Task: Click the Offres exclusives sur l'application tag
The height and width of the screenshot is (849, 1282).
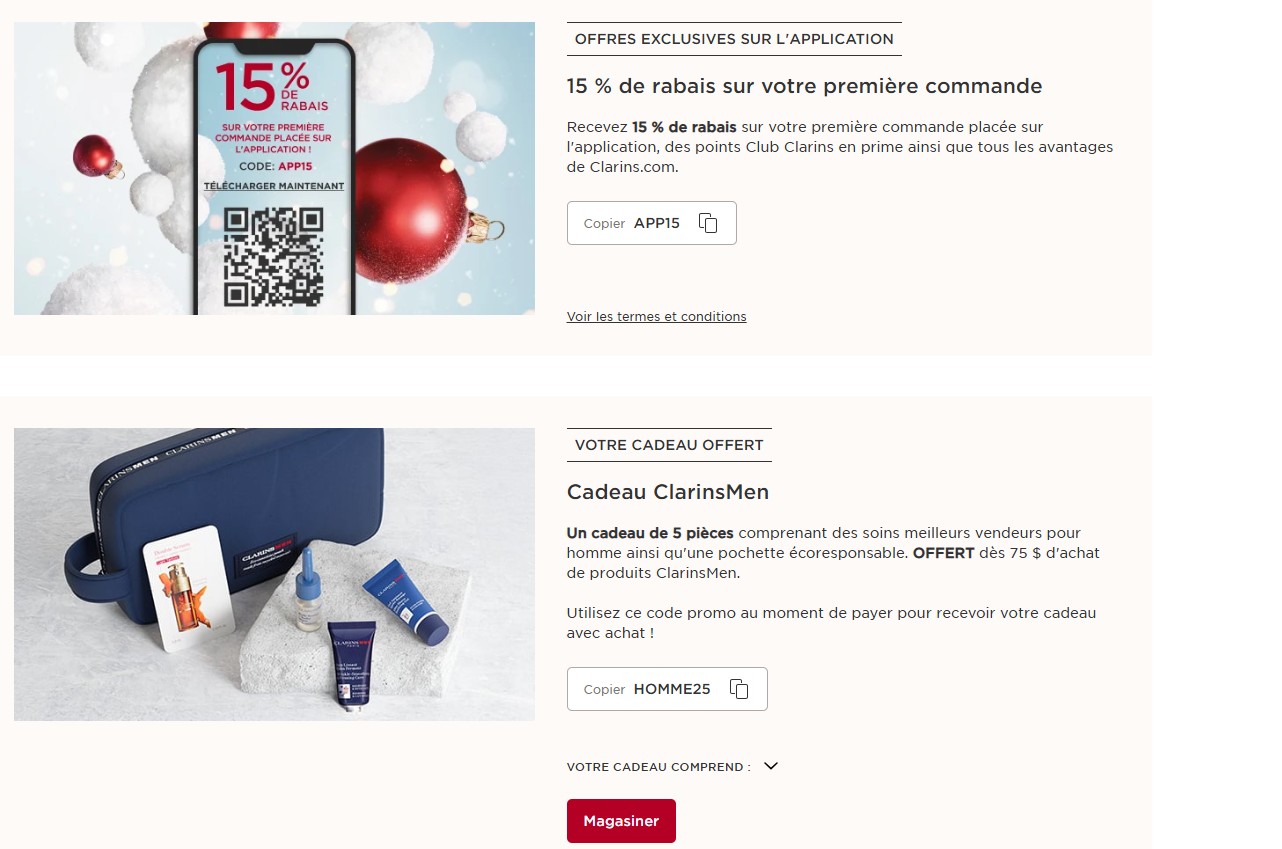Action: [734, 39]
